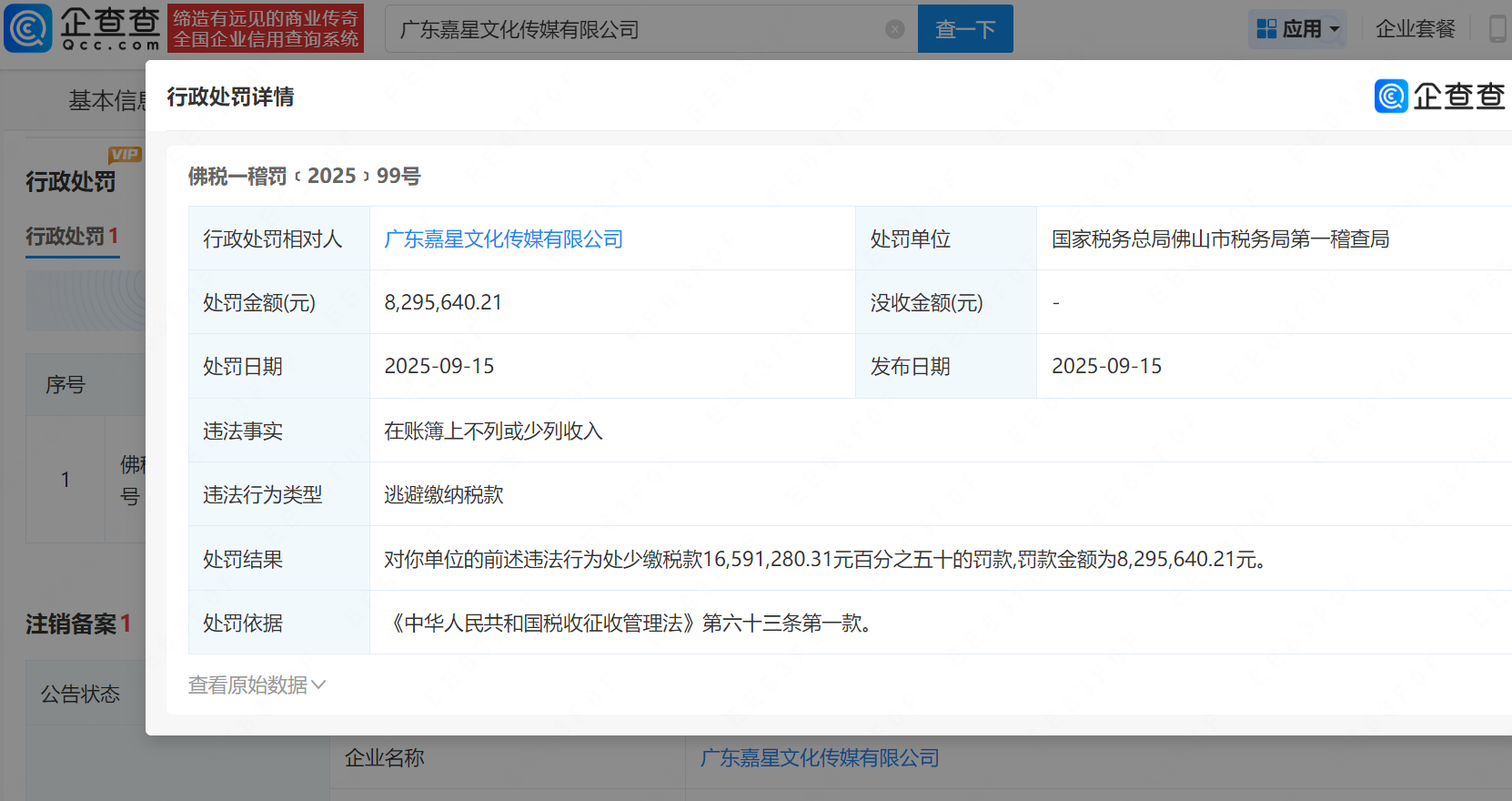Click the penalty amount 8,295,640.21 cell

pos(443,302)
